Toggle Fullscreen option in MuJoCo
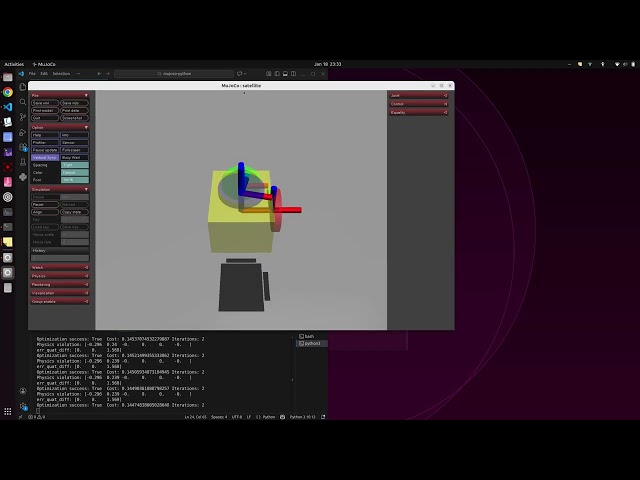The height and width of the screenshot is (480, 640). pyautogui.click(x=74, y=150)
